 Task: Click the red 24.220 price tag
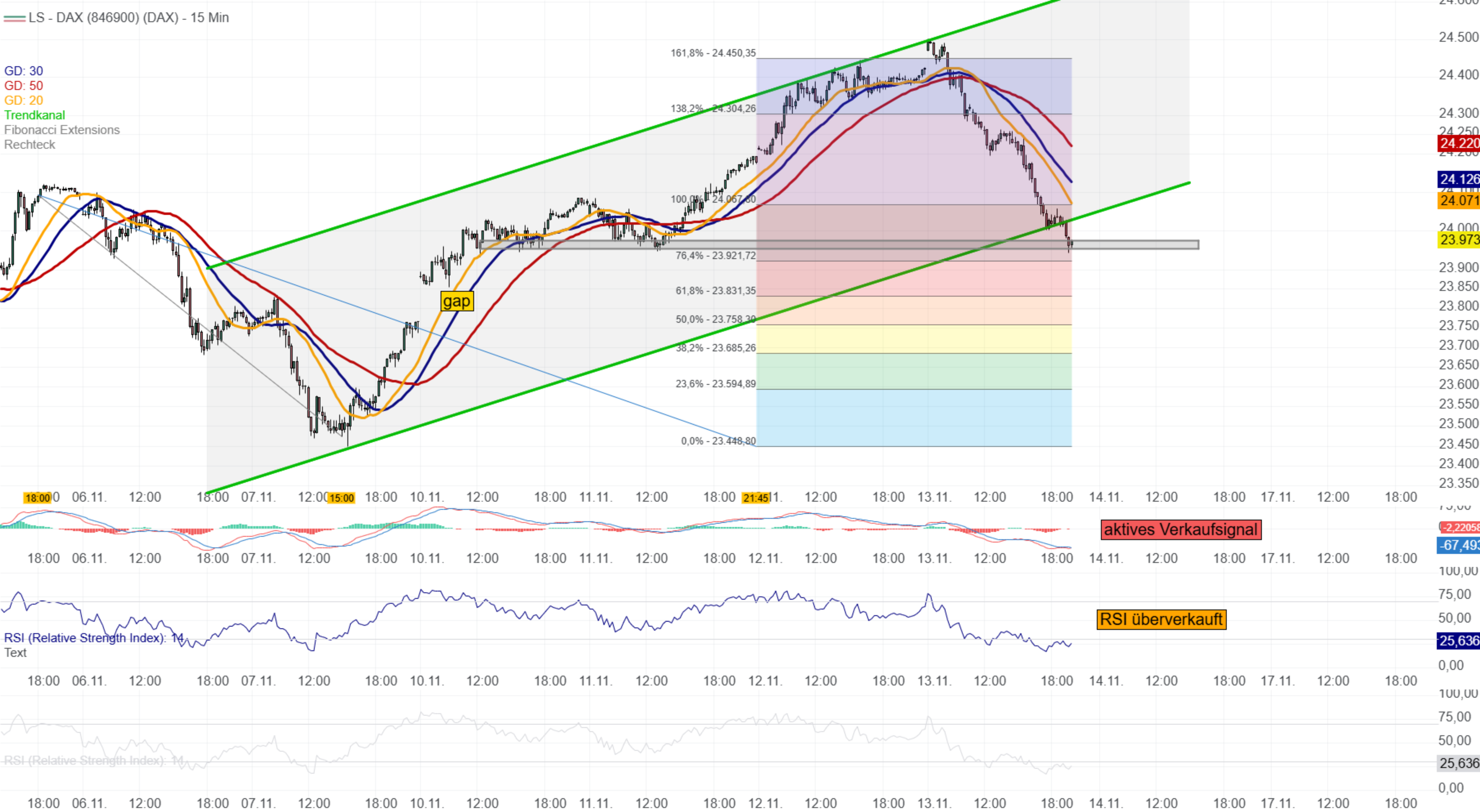click(1459, 143)
